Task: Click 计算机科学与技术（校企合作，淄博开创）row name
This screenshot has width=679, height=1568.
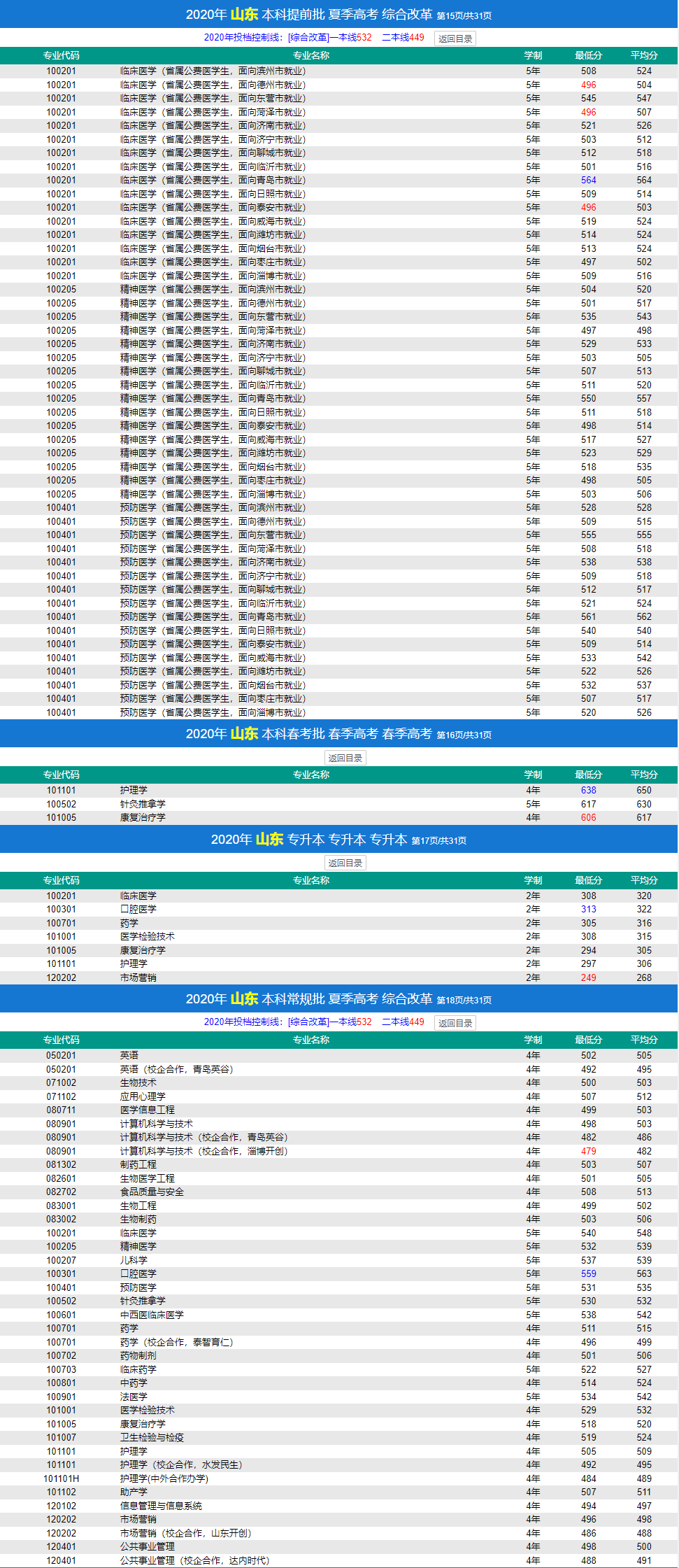Action: click(x=204, y=1151)
